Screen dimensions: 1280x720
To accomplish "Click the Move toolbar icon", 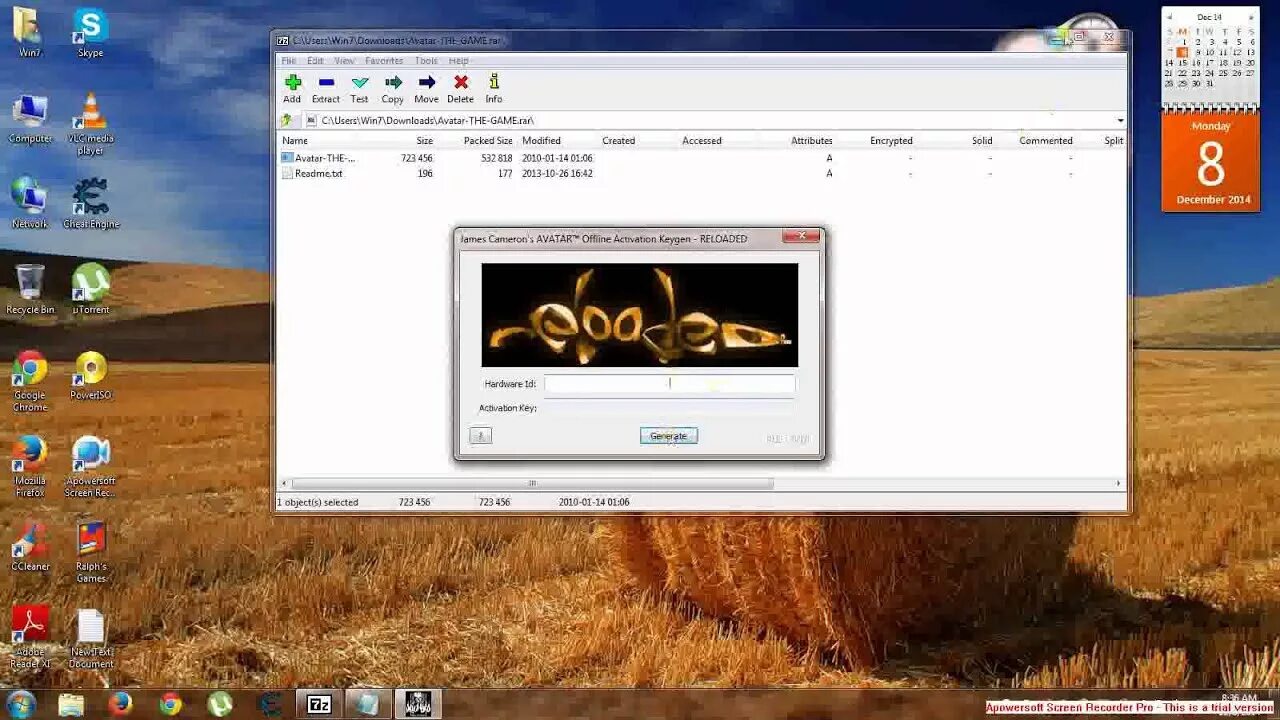I will (427, 88).
